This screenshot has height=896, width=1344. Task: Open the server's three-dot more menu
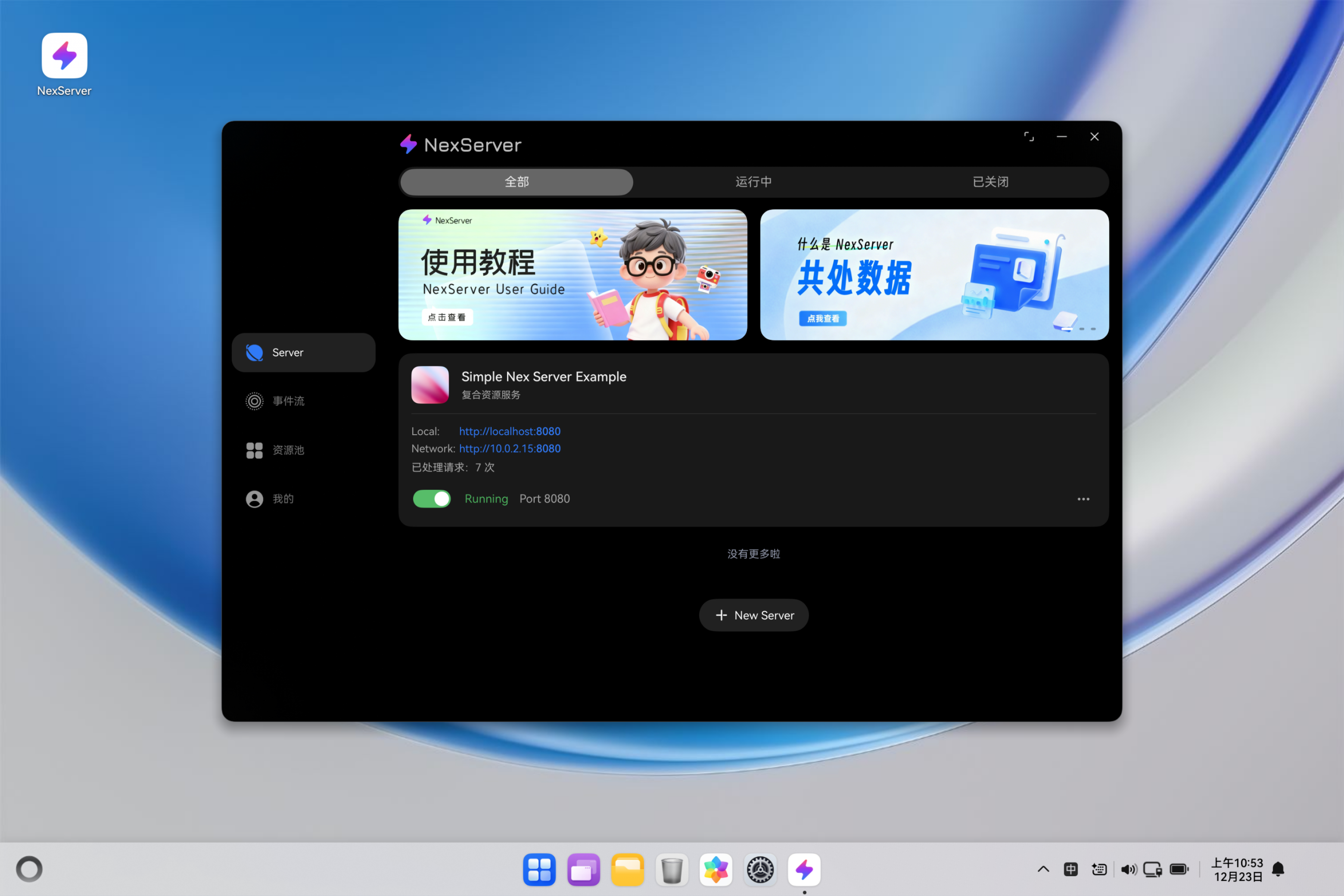[1083, 499]
